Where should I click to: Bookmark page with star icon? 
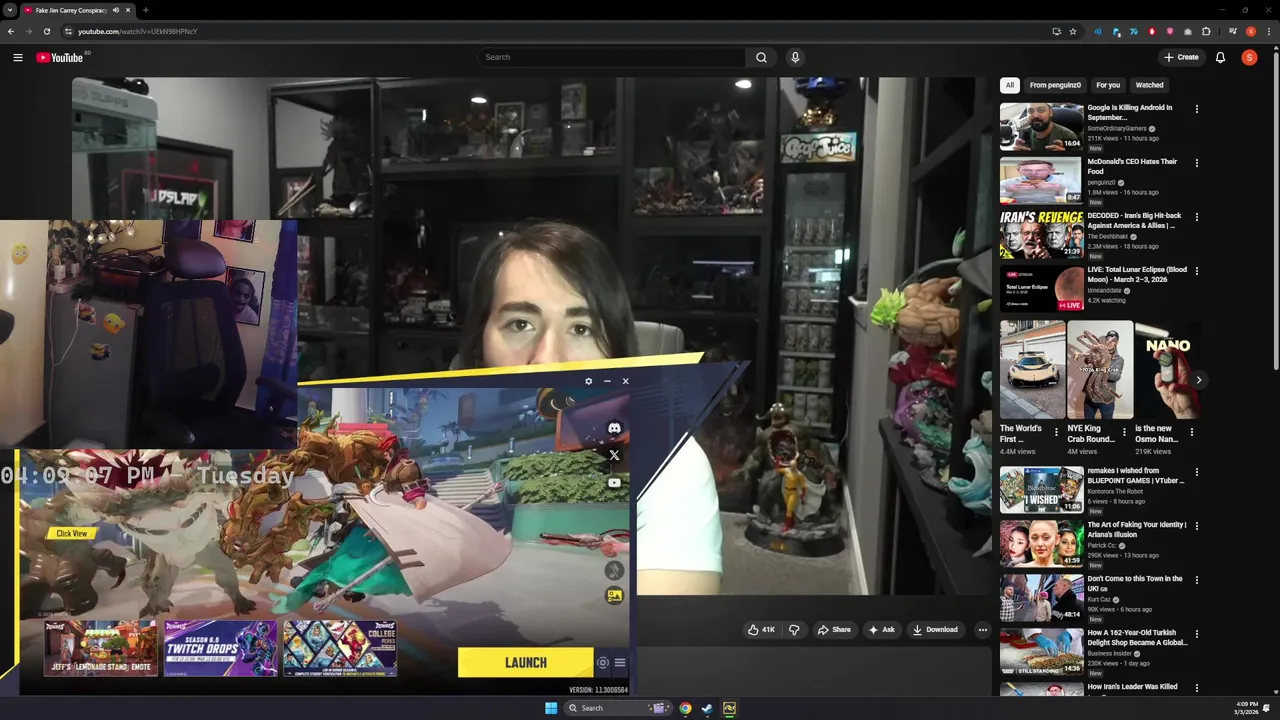1073,31
